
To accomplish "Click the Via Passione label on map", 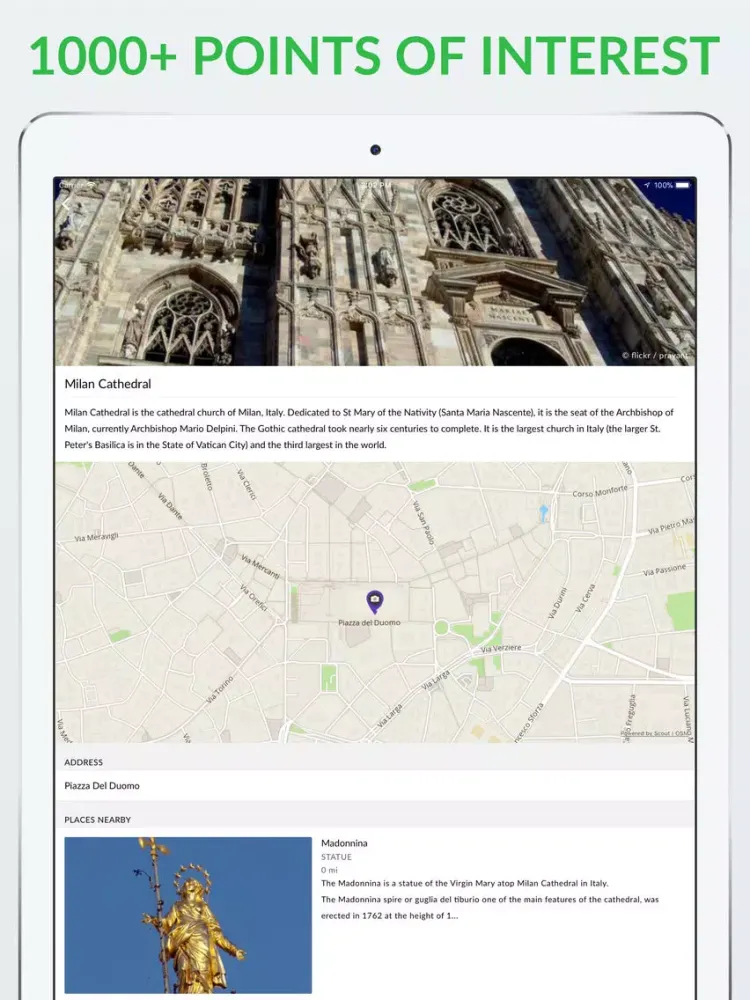I will click(x=665, y=569).
